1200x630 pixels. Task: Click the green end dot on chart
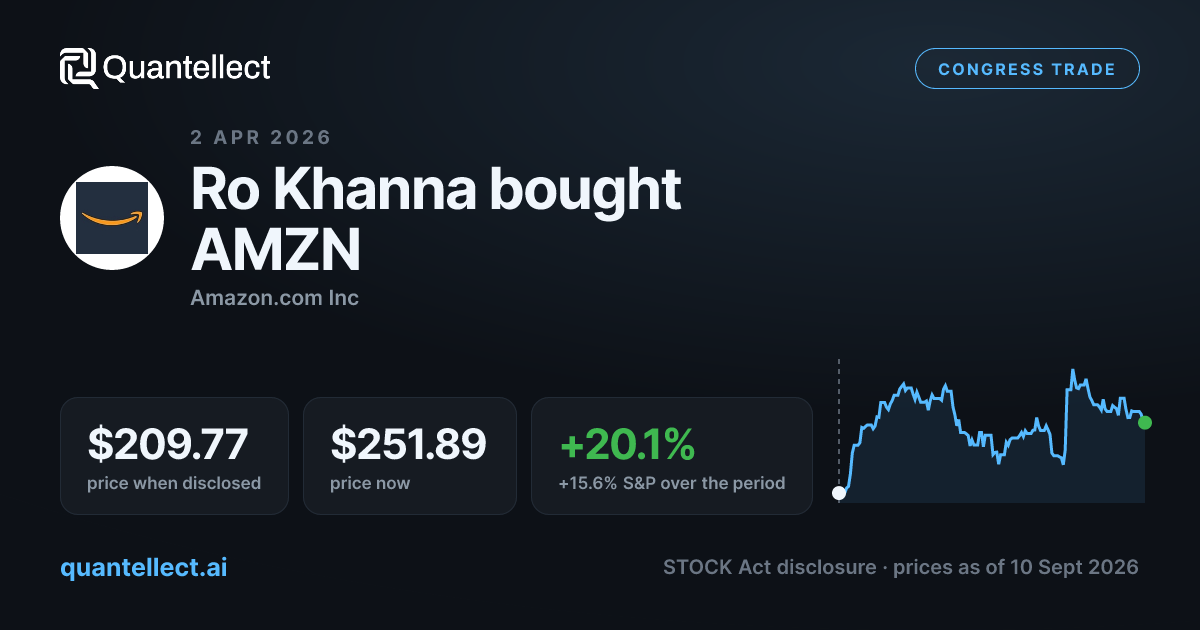pyautogui.click(x=1145, y=423)
